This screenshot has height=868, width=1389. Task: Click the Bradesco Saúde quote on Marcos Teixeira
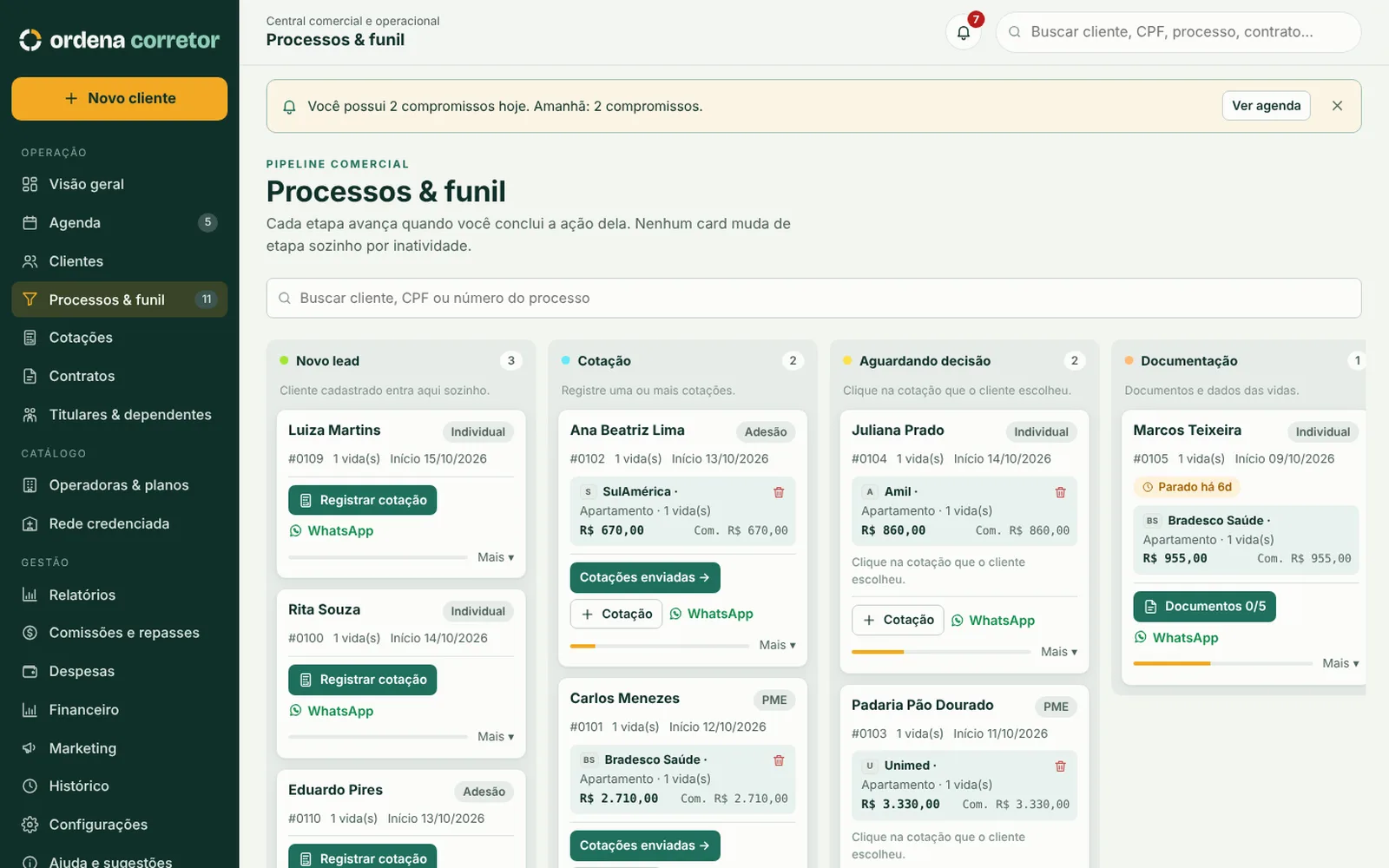1246,540
